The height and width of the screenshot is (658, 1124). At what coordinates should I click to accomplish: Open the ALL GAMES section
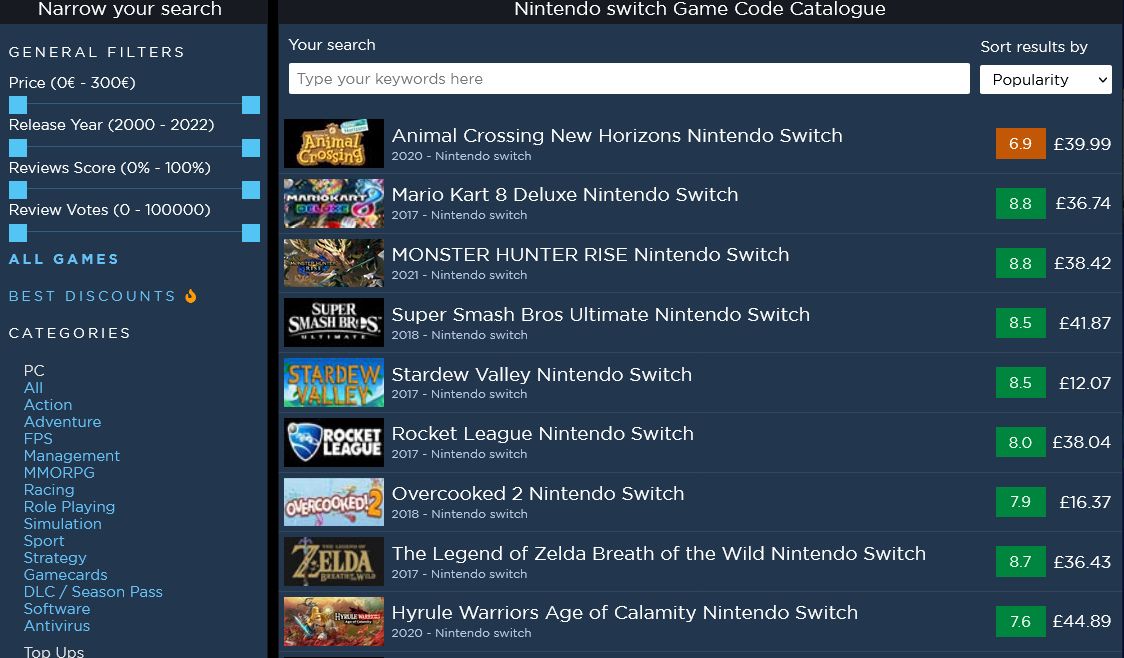63,259
